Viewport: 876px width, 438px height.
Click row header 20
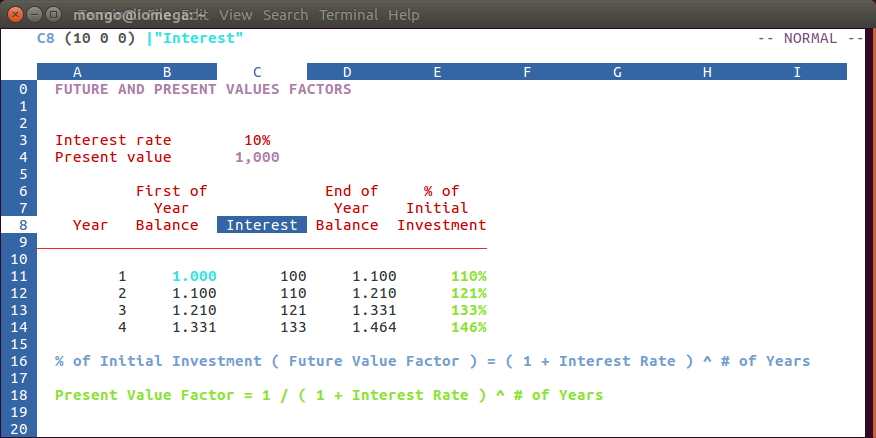[x=19, y=429]
